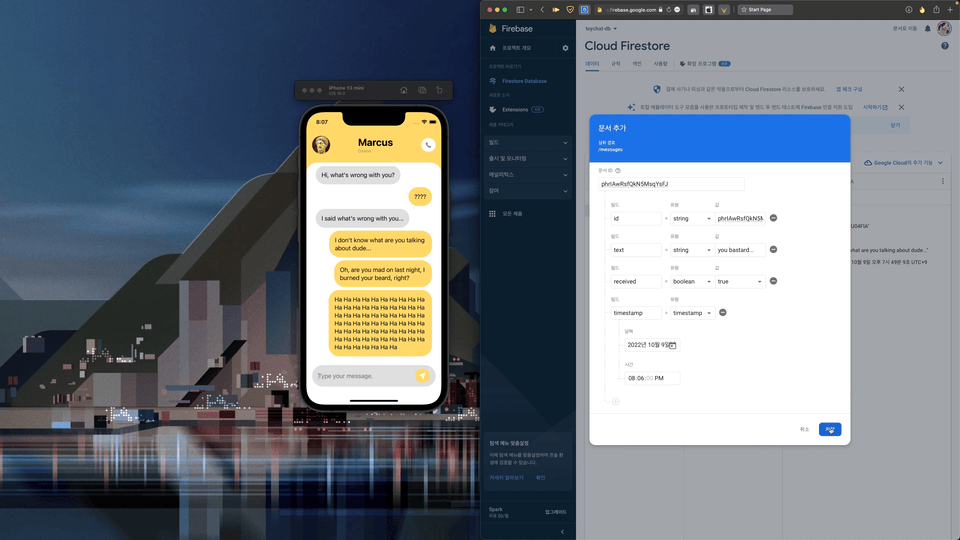Open all products grid icon

coord(492,214)
